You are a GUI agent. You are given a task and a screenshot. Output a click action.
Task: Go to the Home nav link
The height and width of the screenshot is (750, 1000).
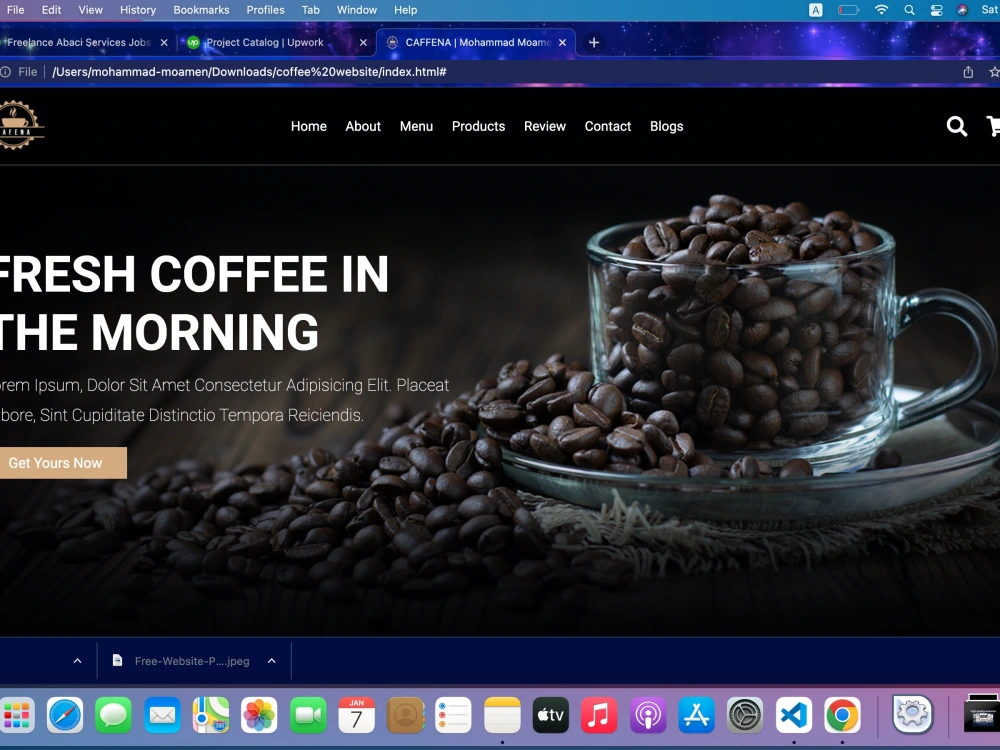click(309, 126)
